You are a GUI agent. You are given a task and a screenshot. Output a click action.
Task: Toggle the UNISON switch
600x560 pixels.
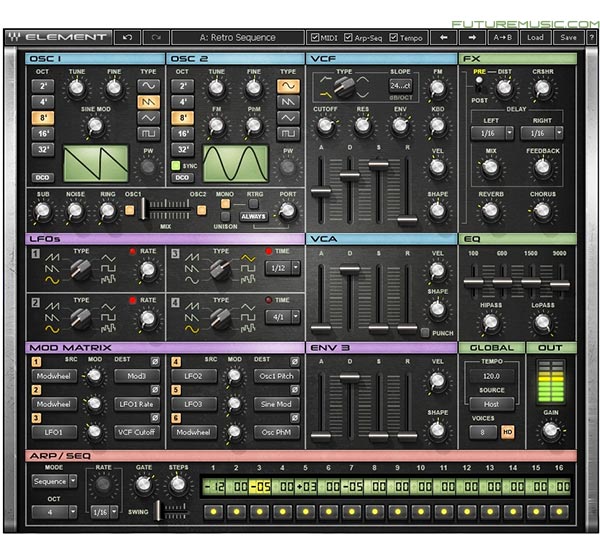(225, 217)
